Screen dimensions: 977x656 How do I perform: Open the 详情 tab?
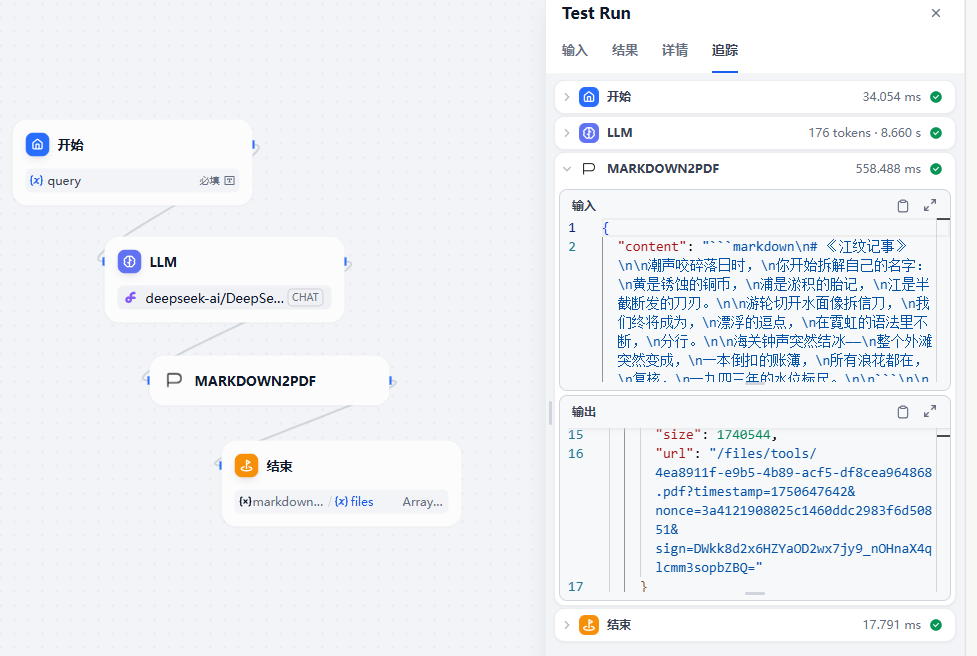pyautogui.click(x=675, y=50)
